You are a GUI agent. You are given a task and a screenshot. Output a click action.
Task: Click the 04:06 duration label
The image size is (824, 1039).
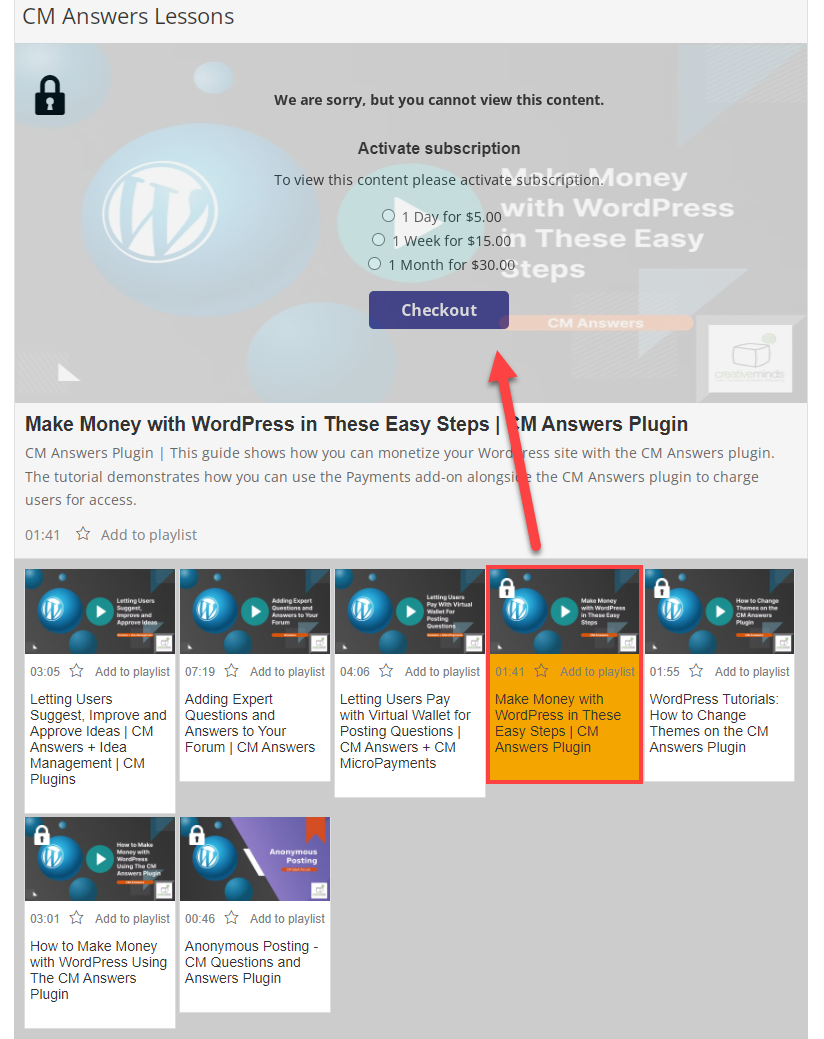point(355,671)
